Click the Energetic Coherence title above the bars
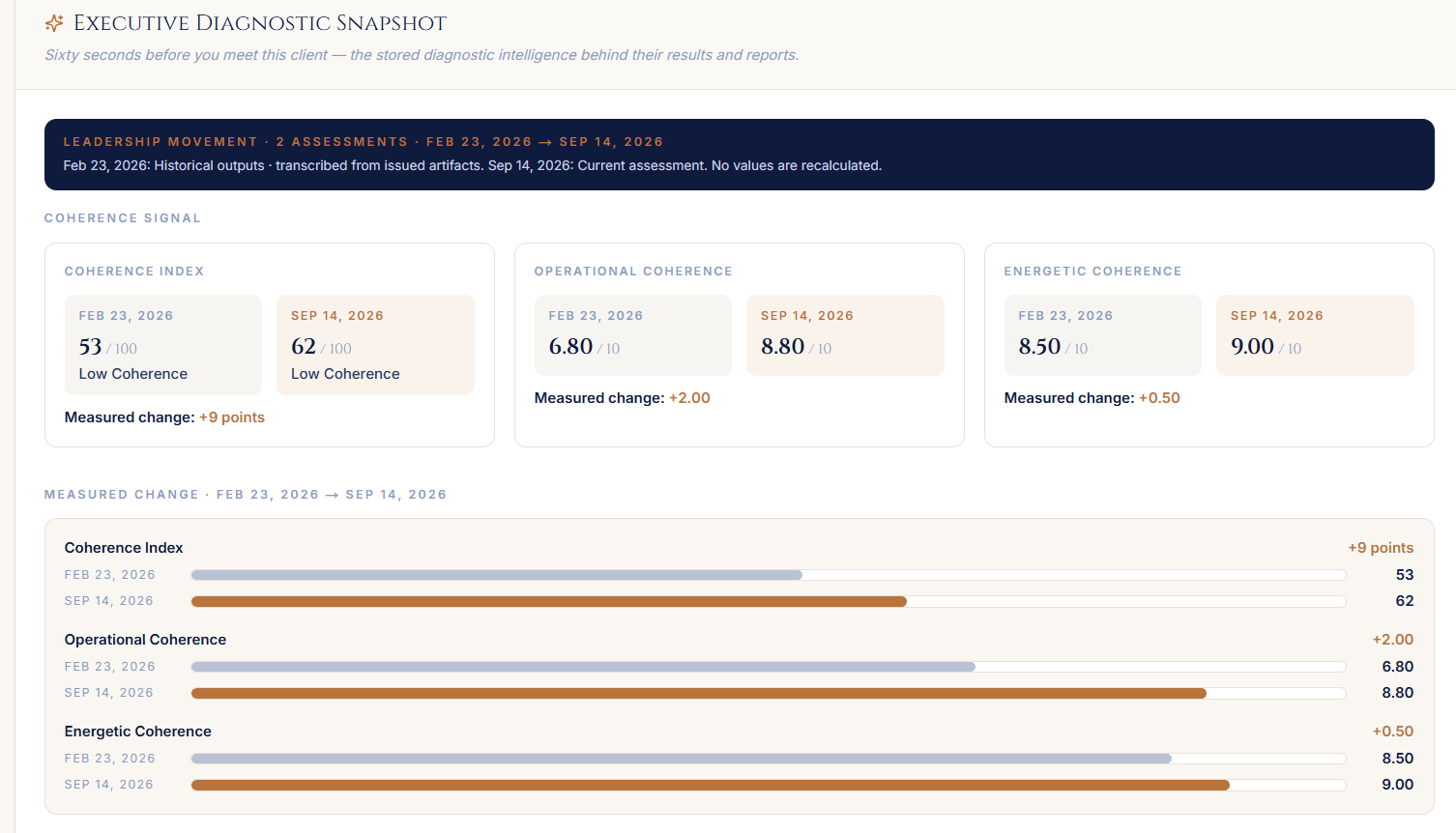Image resolution: width=1456 pixels, height=833 pixels. 138,732
